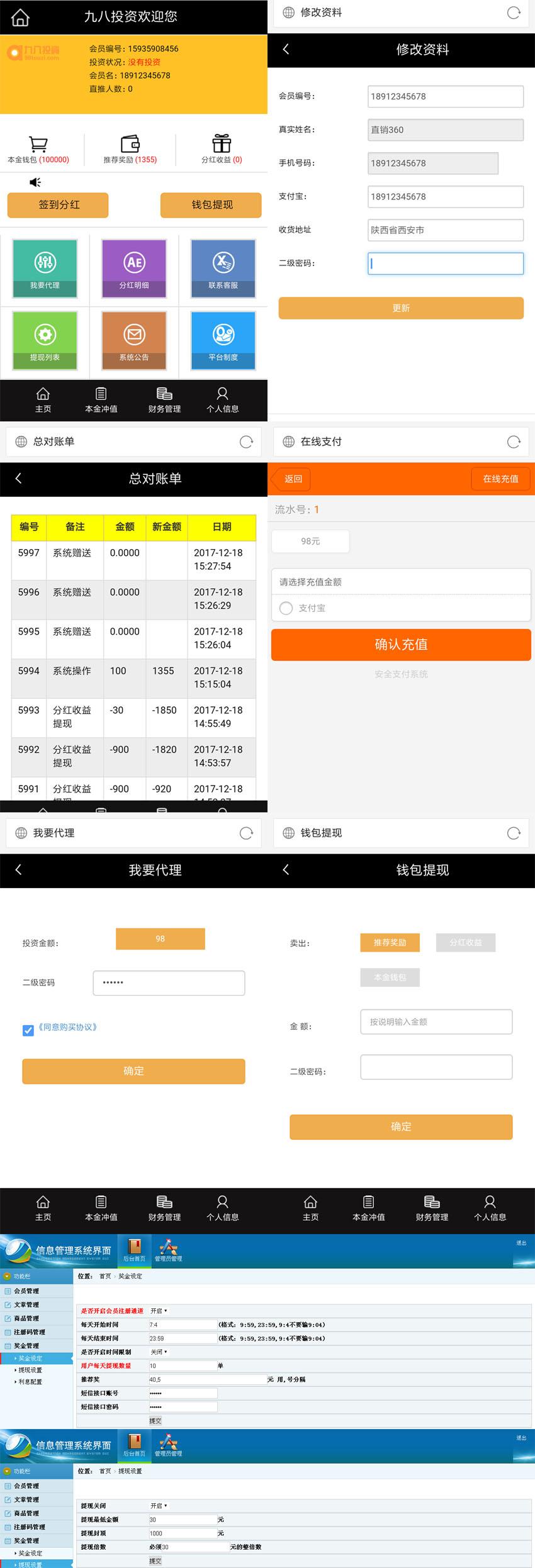This screenshot has width=535, height=1568.
Task: Tap the 推荐奖励 wallet icon
Action: tap(130, 144)
